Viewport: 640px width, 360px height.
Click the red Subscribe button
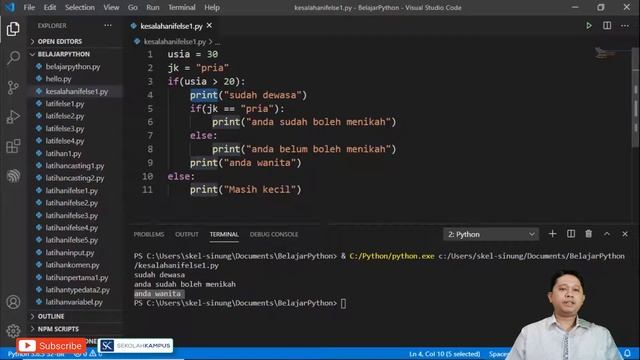[x=51, y=346]
